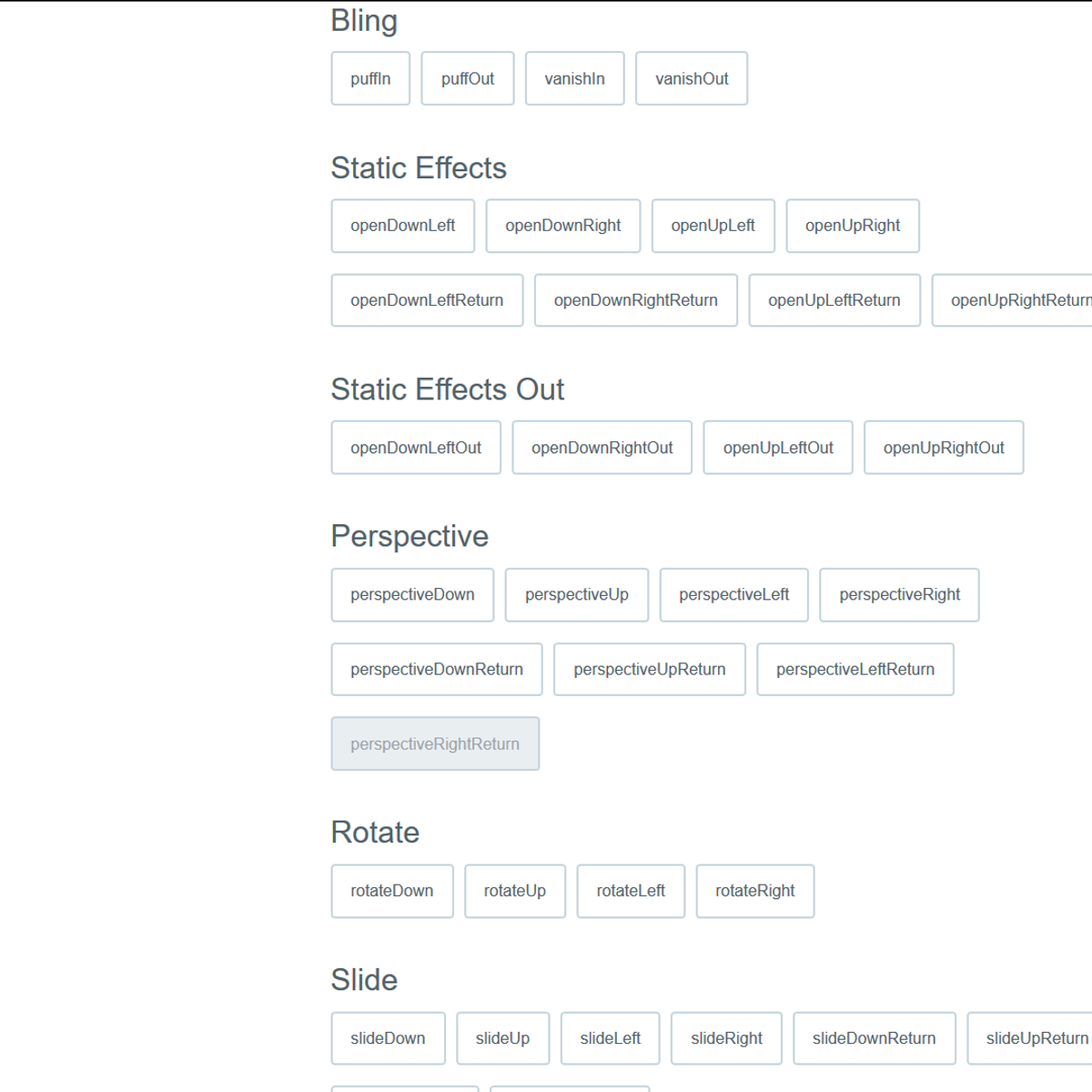Trigger openUpLeftReturn animation
The height and width of the screenshot is (1092, 1092).
point(834,300)
